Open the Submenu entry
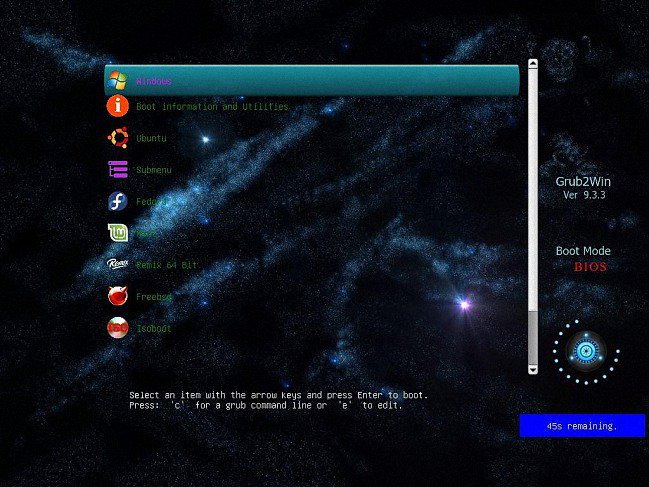This screenshot has height=487, width=649. click(154, 170)
